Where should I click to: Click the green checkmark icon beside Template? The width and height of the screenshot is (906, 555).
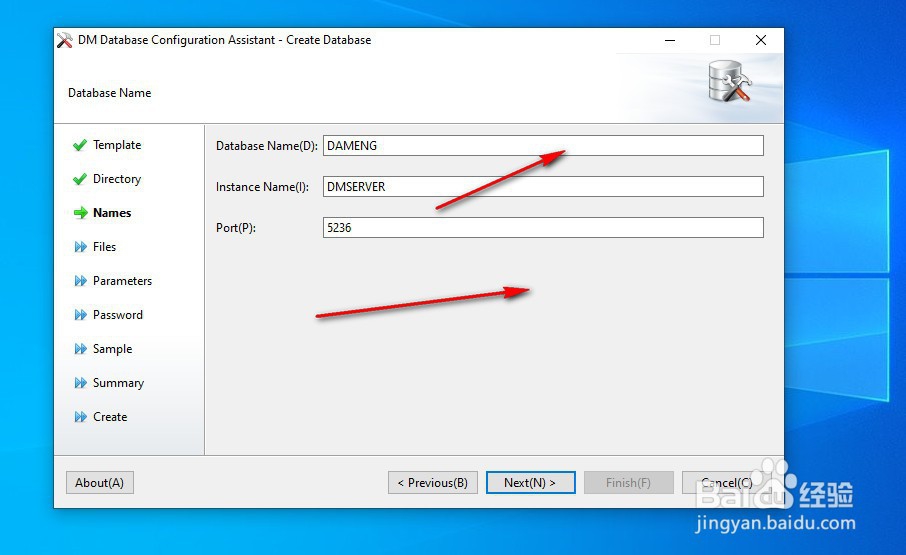pyautogui.click(x=80, y=145)
